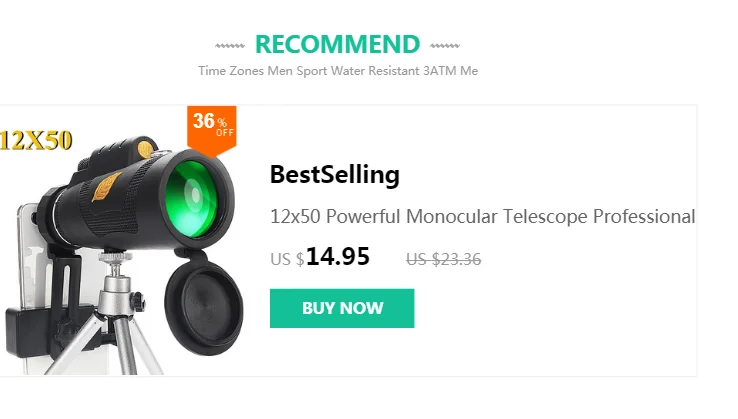Open the 12x50 Powerful Monocular Telescope title link
Screen dimensions: 738x419
(482, 217)
